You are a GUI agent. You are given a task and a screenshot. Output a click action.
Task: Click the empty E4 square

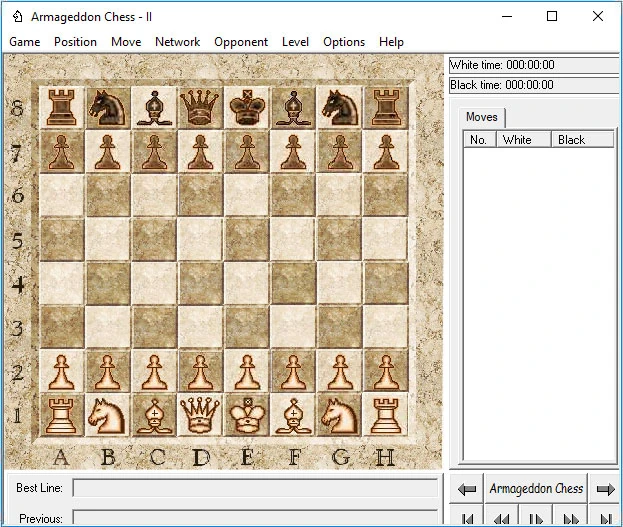tap(247, 283)
